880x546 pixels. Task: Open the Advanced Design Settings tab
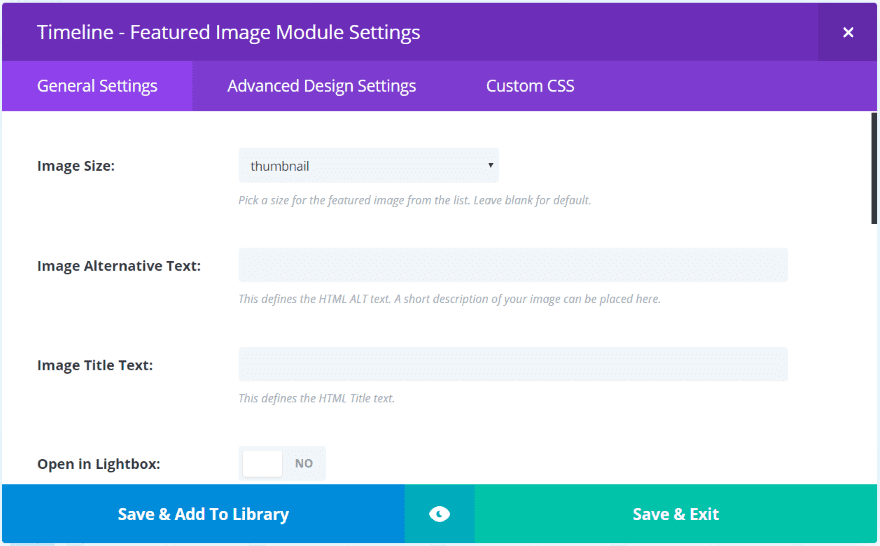click(321, 86)
